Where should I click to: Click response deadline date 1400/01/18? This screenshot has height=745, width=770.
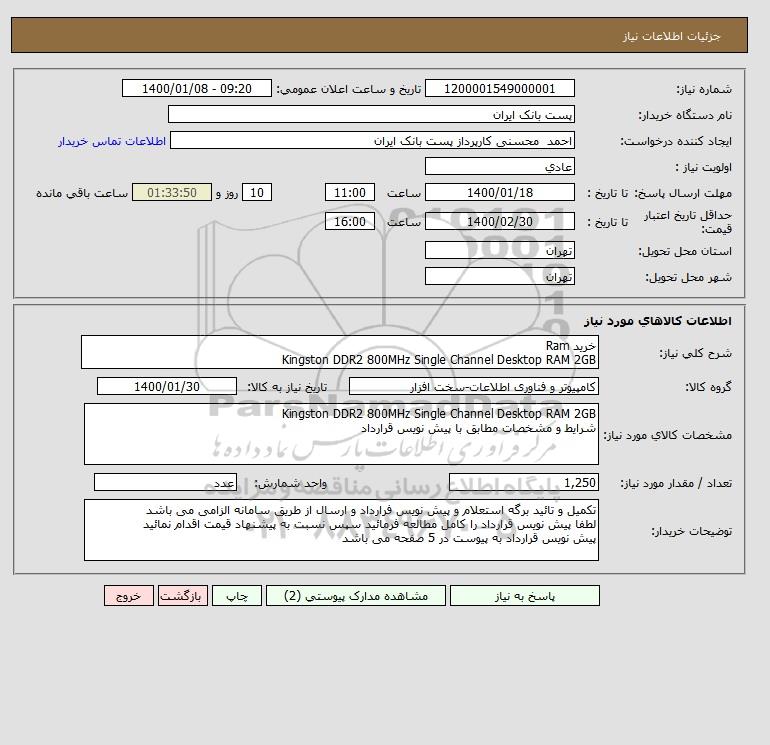(499, 193)
